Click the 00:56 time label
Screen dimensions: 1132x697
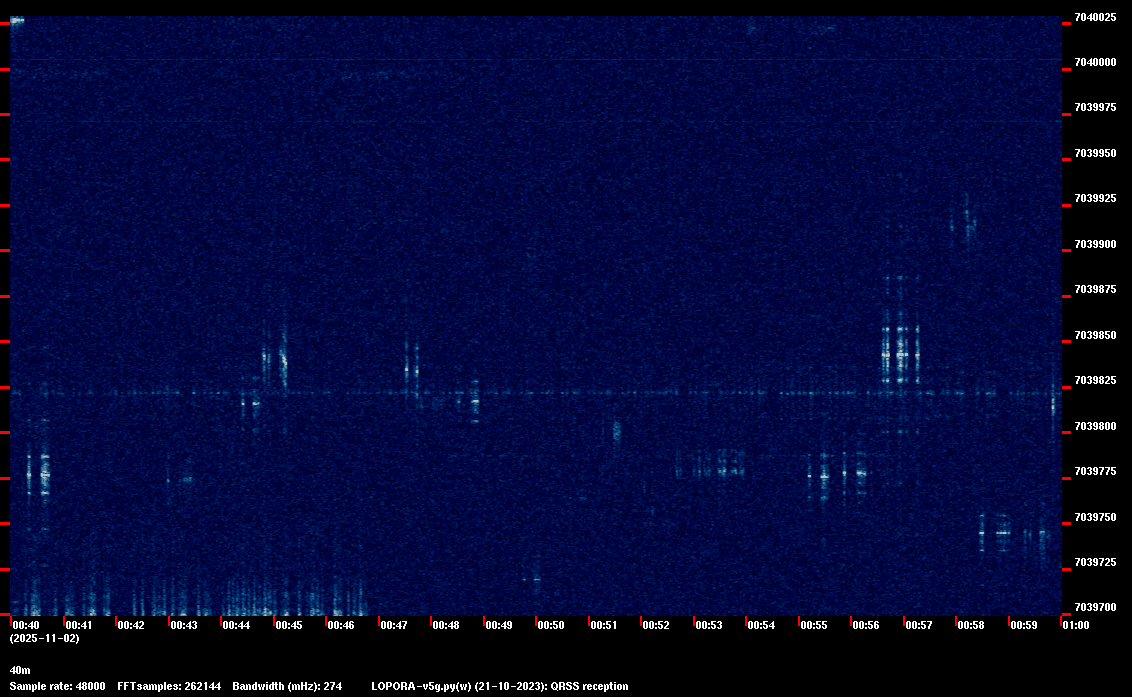click(x=866, y=625)
